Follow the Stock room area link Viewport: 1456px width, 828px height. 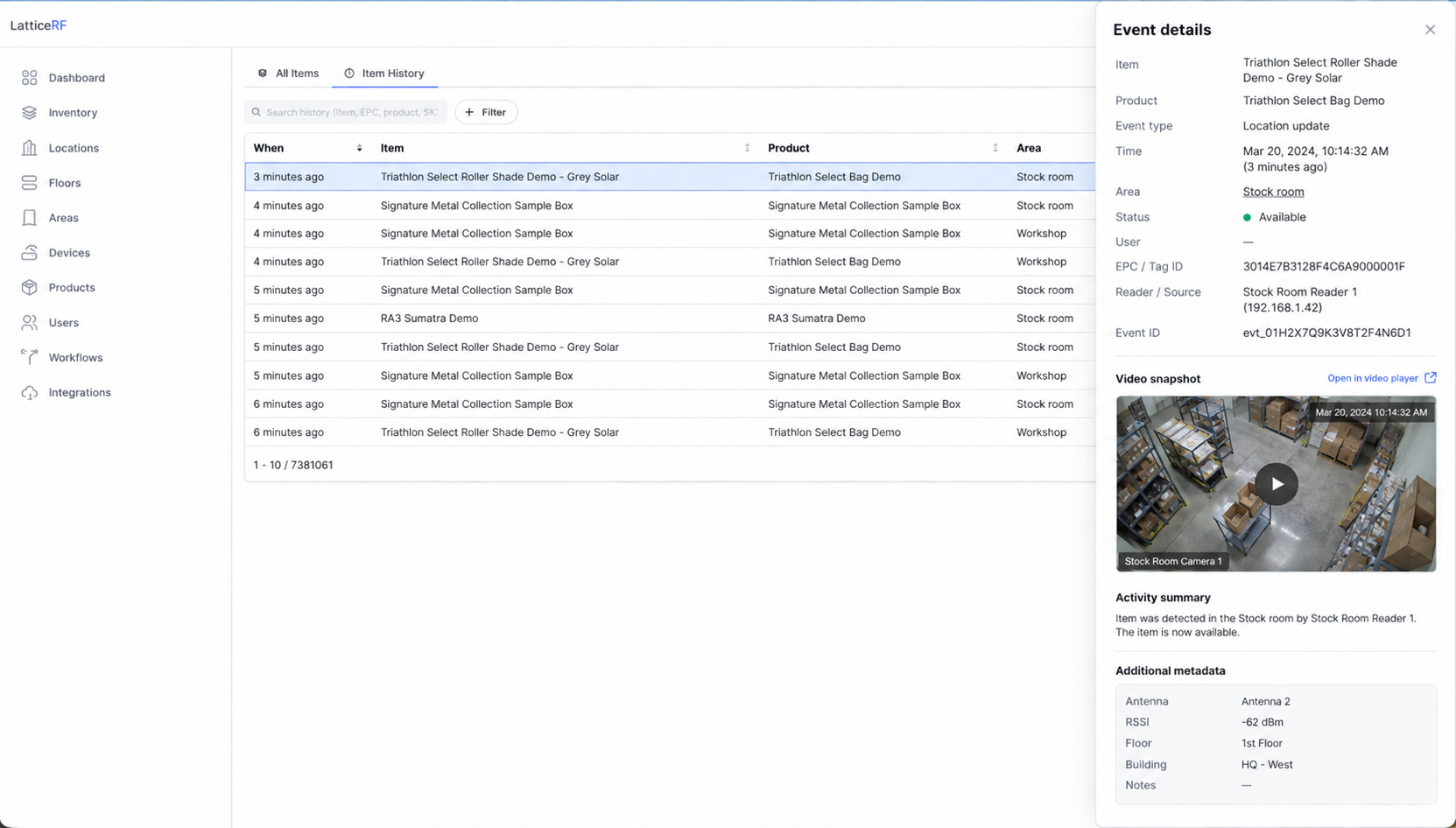point(1273,192)
